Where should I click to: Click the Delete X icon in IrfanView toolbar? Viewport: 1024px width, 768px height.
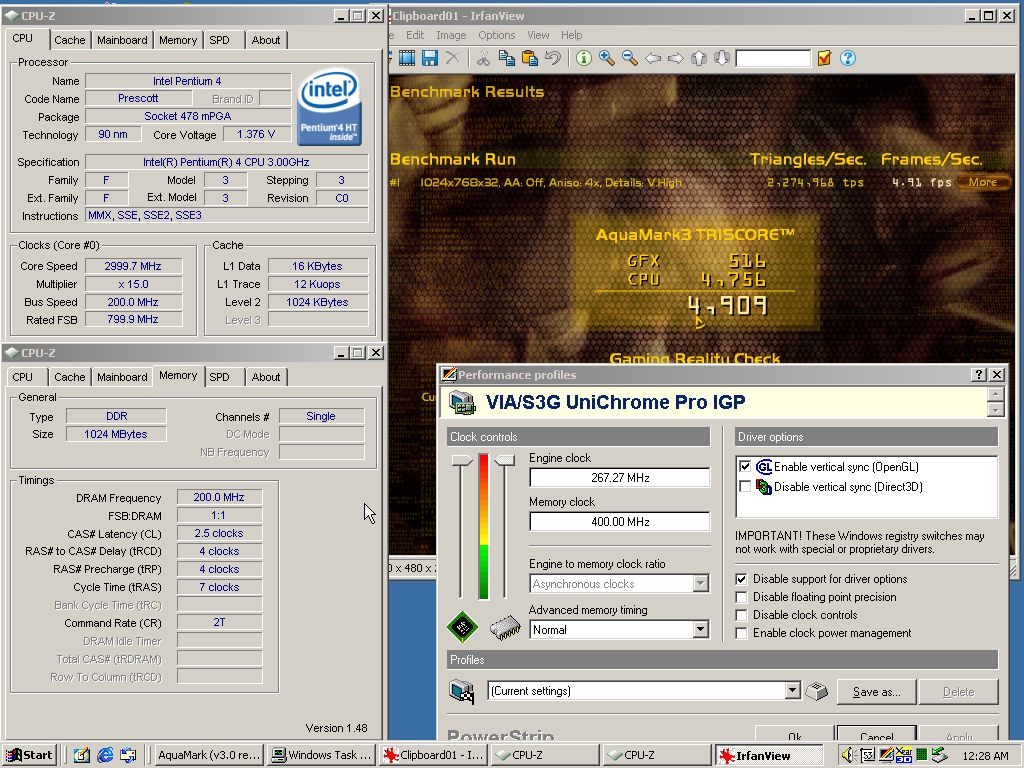click(x=452, y=58)
